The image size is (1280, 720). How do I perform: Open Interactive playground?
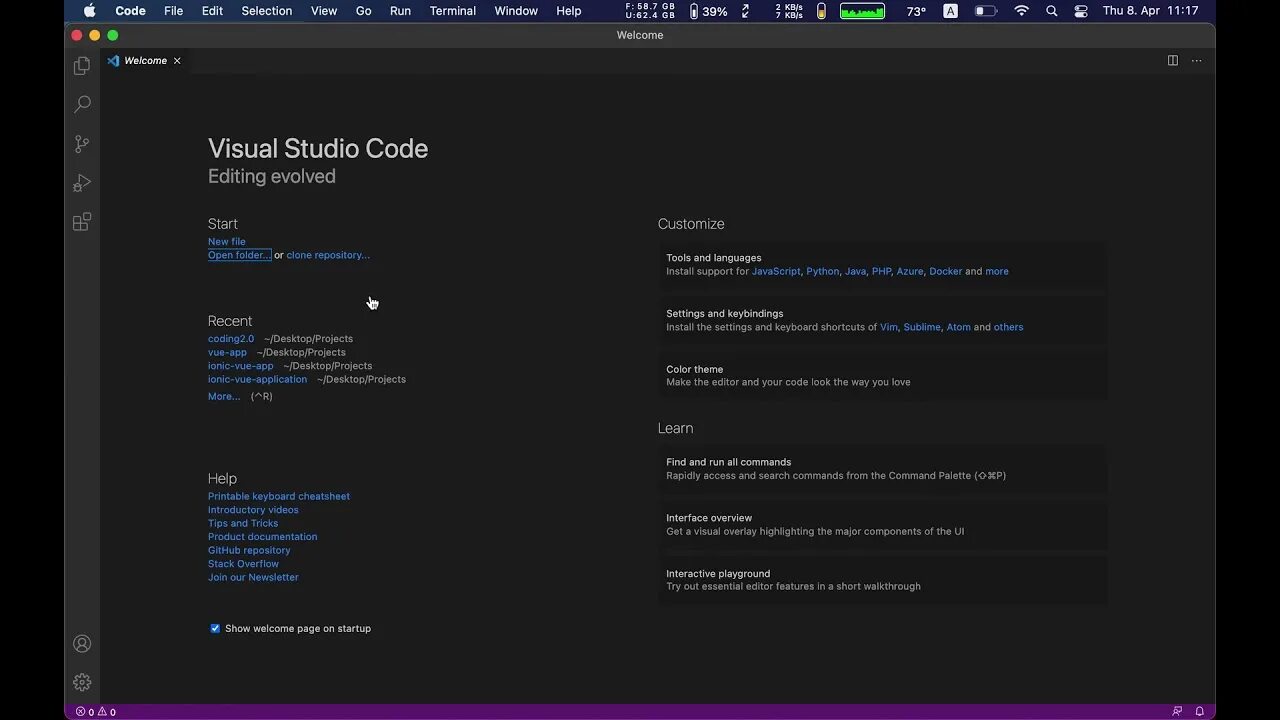[882, 580]
